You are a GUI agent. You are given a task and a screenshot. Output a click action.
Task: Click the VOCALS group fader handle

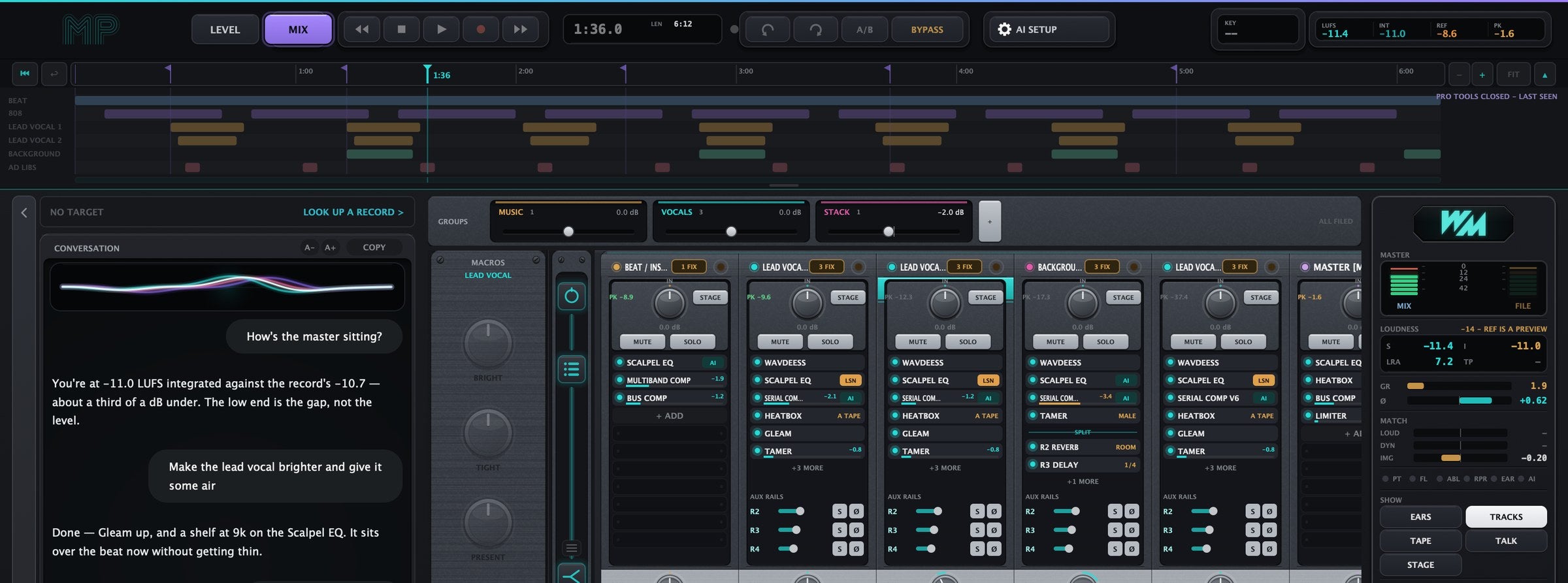coord(731,232)
